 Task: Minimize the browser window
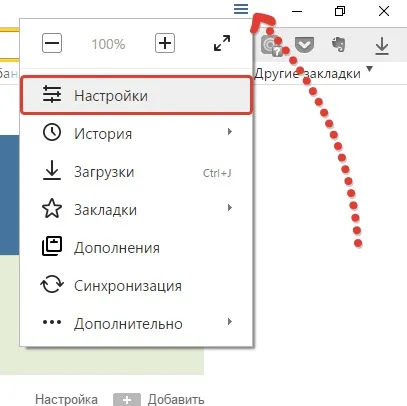297,11
